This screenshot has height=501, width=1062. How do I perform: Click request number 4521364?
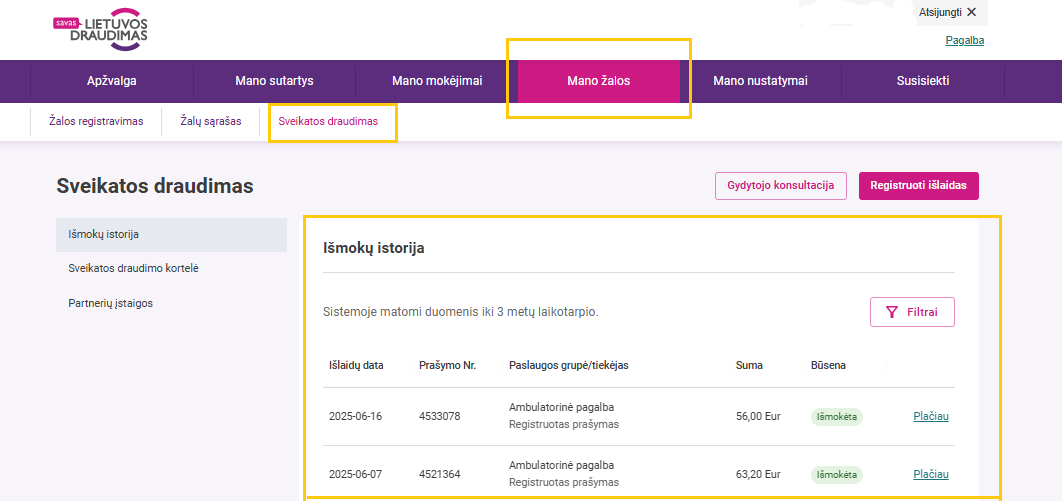coord(440,475)
